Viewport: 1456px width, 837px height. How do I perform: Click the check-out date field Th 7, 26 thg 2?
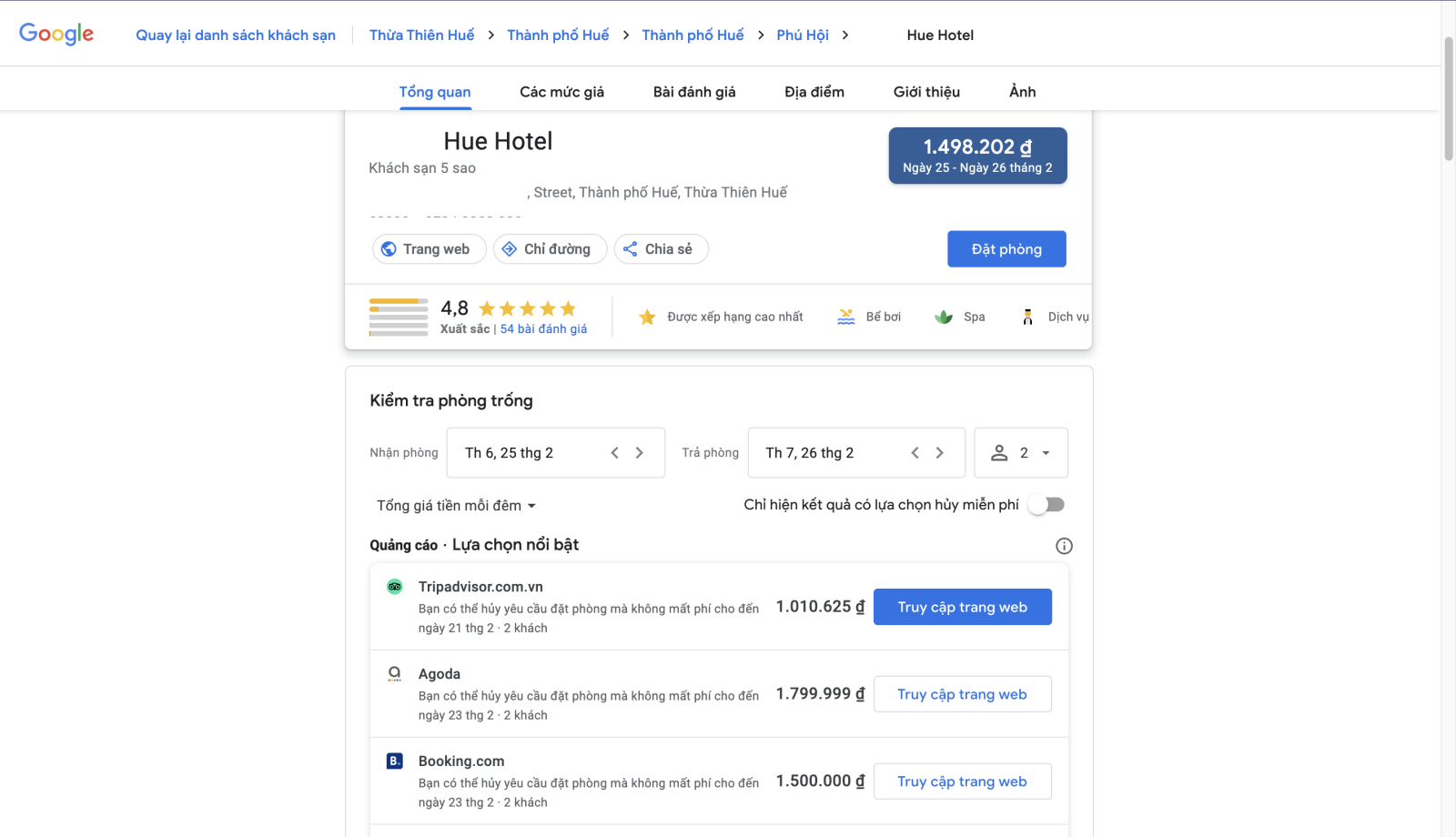pos(856,453)
